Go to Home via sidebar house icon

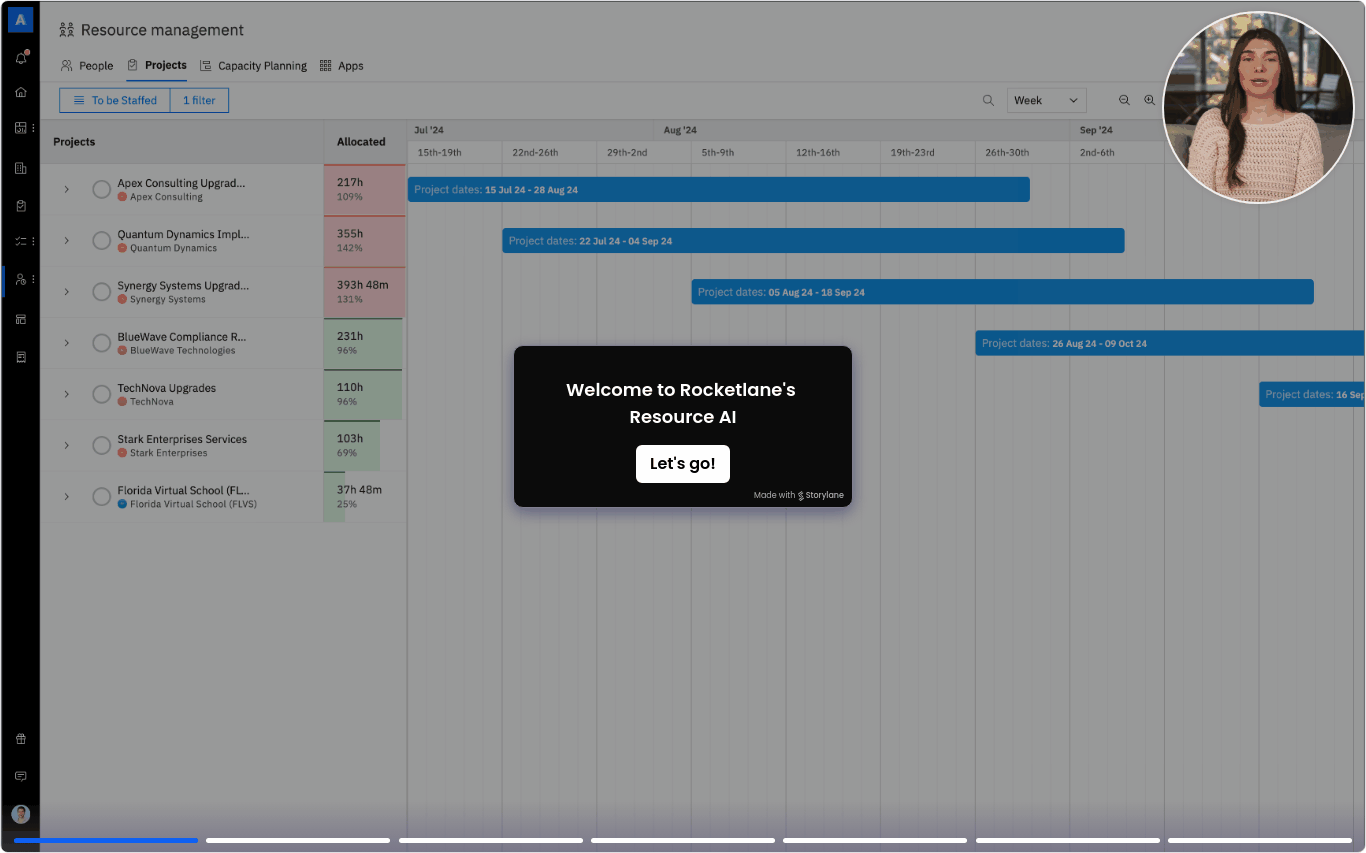[x=20, y=92]
